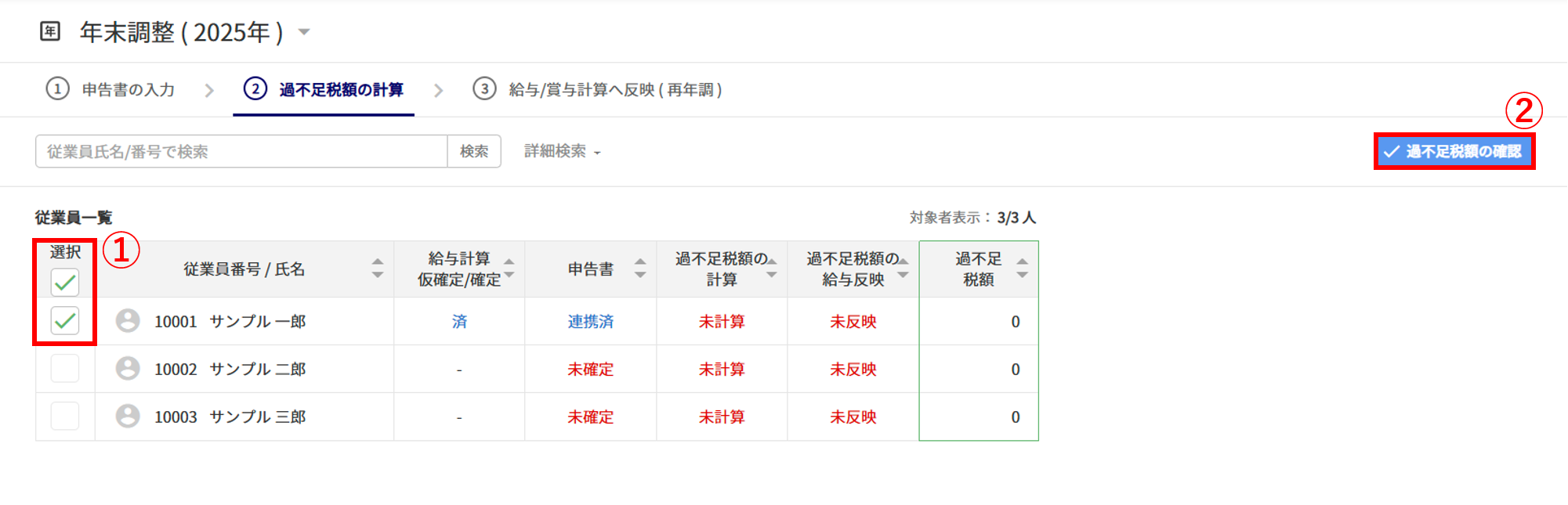1568x505 pixels.
Task: Sort the 給与計算 仮確定/確定 column
Action: tap(509, 269)
